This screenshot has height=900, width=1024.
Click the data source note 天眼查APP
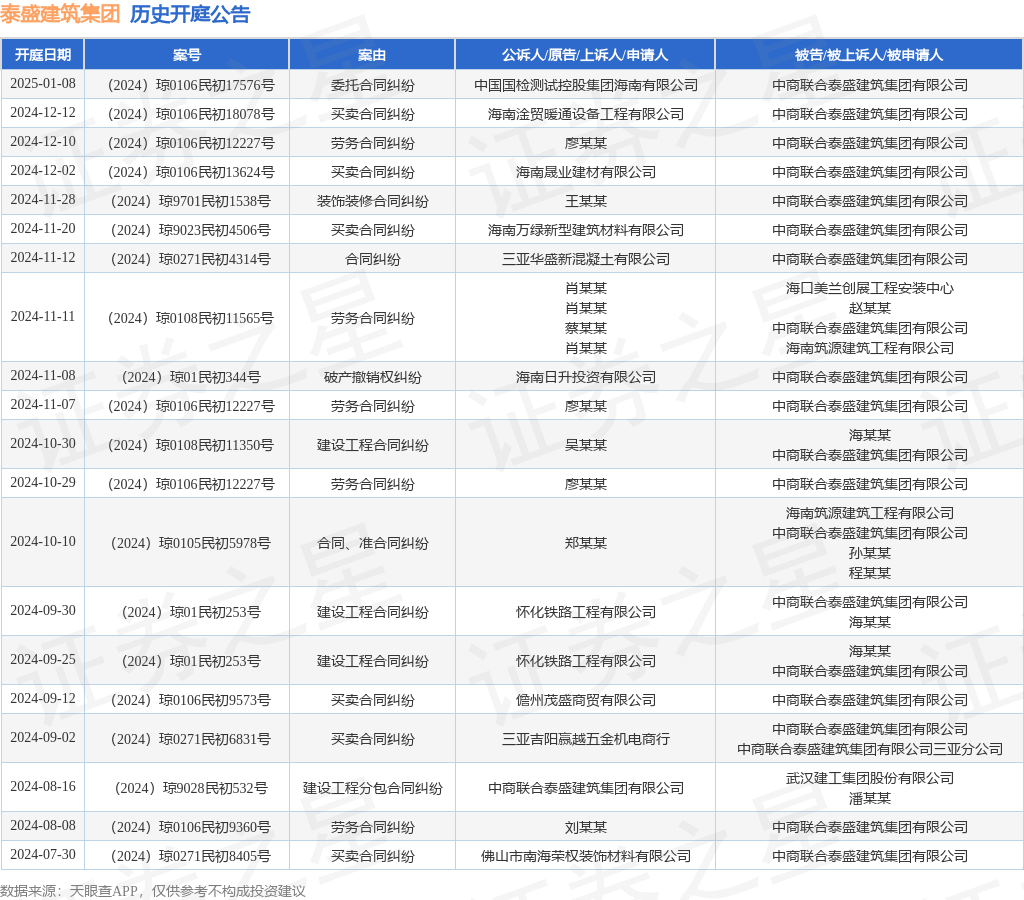103,892
